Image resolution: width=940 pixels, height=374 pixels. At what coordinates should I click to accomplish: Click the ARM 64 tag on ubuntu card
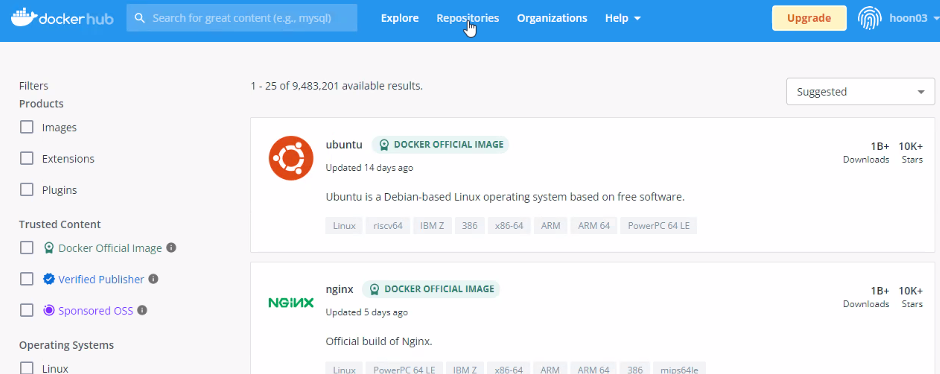(593, 226)
